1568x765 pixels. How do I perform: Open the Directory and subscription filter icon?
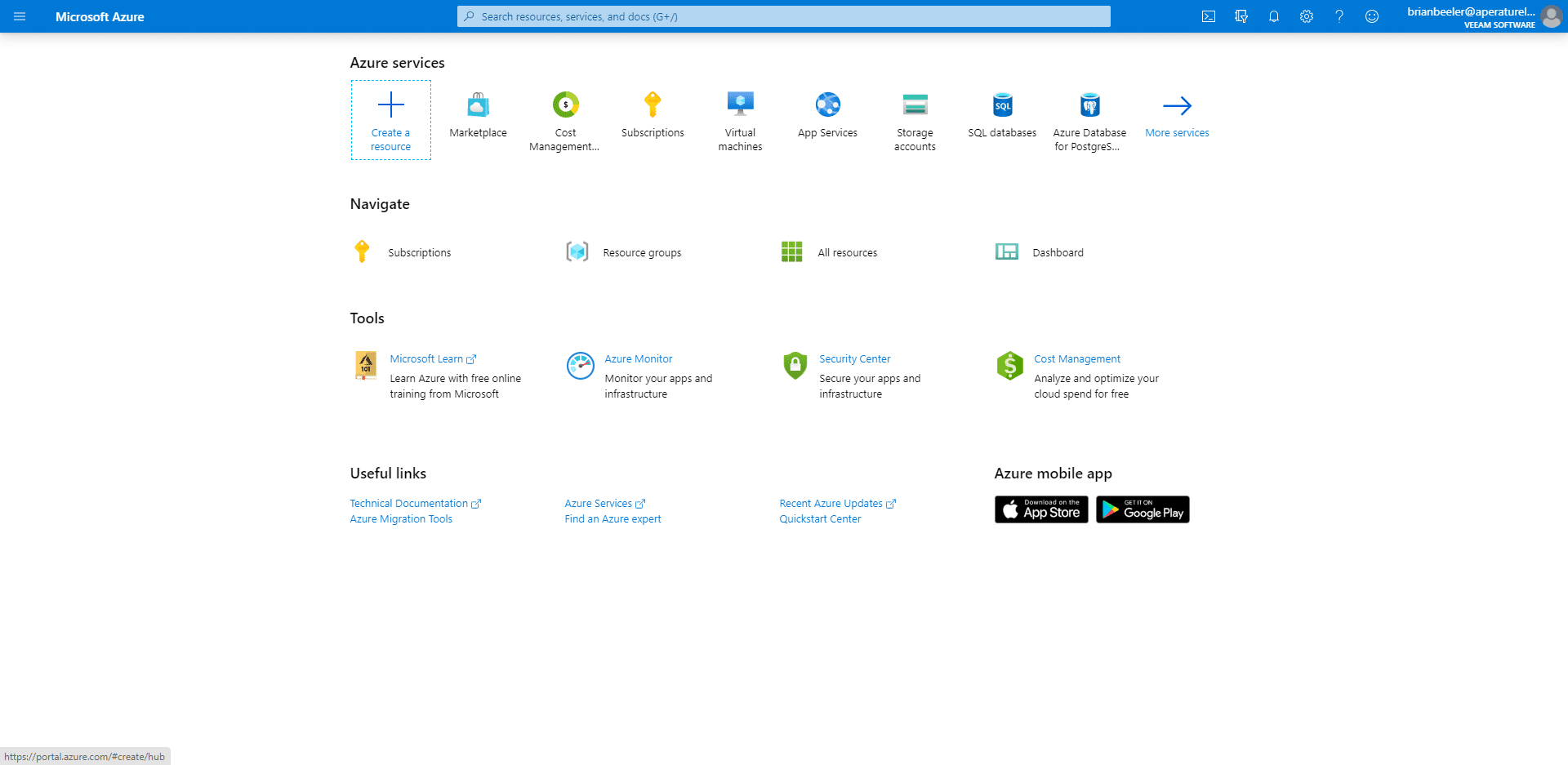tap(1241, 16)
